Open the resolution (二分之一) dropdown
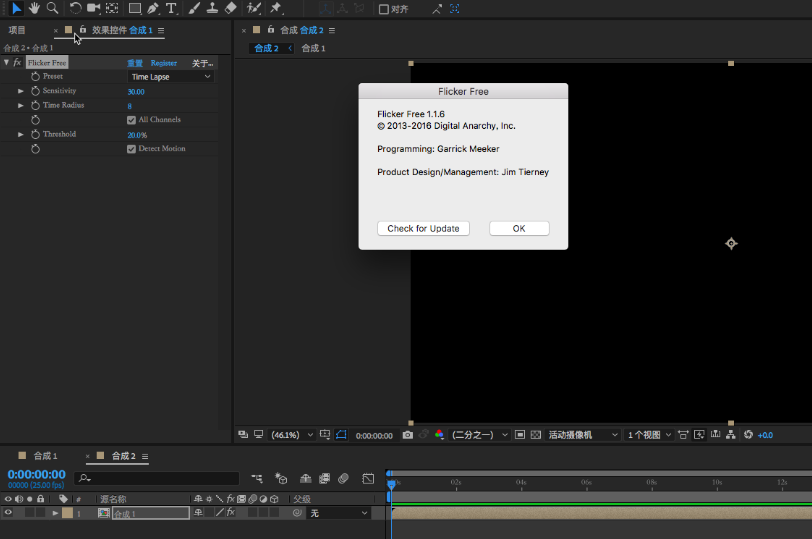This screenshot has height=539, width=812. coord(480,435)
